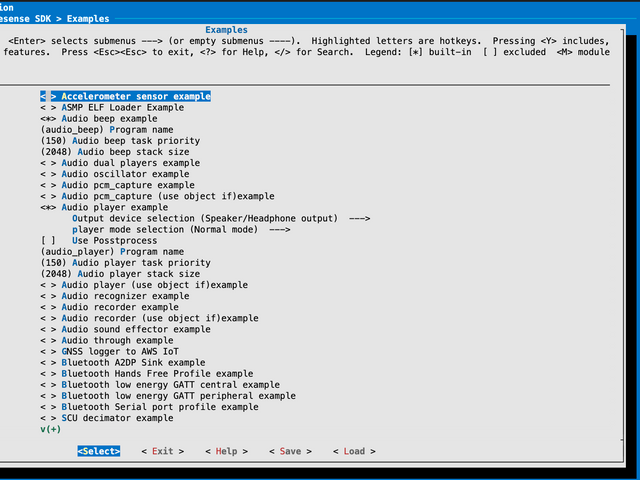Click the Save button

(x=290, y=451)
